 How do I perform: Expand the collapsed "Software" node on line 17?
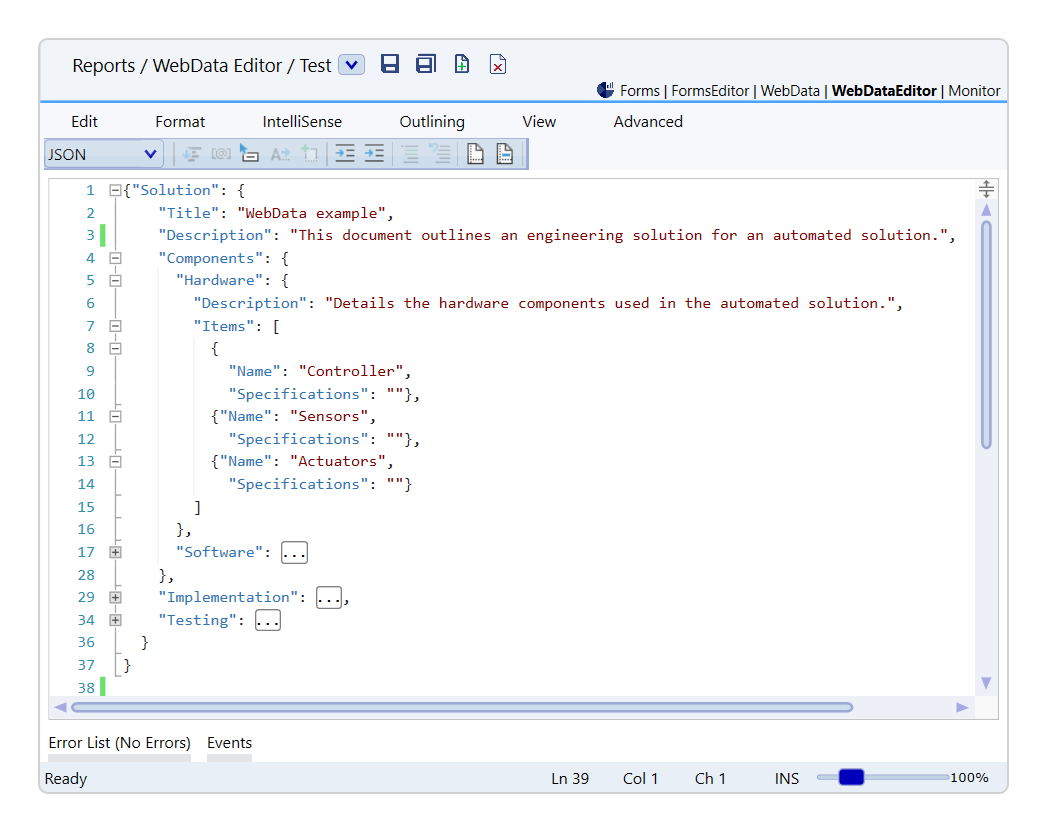tap(115, 552)
